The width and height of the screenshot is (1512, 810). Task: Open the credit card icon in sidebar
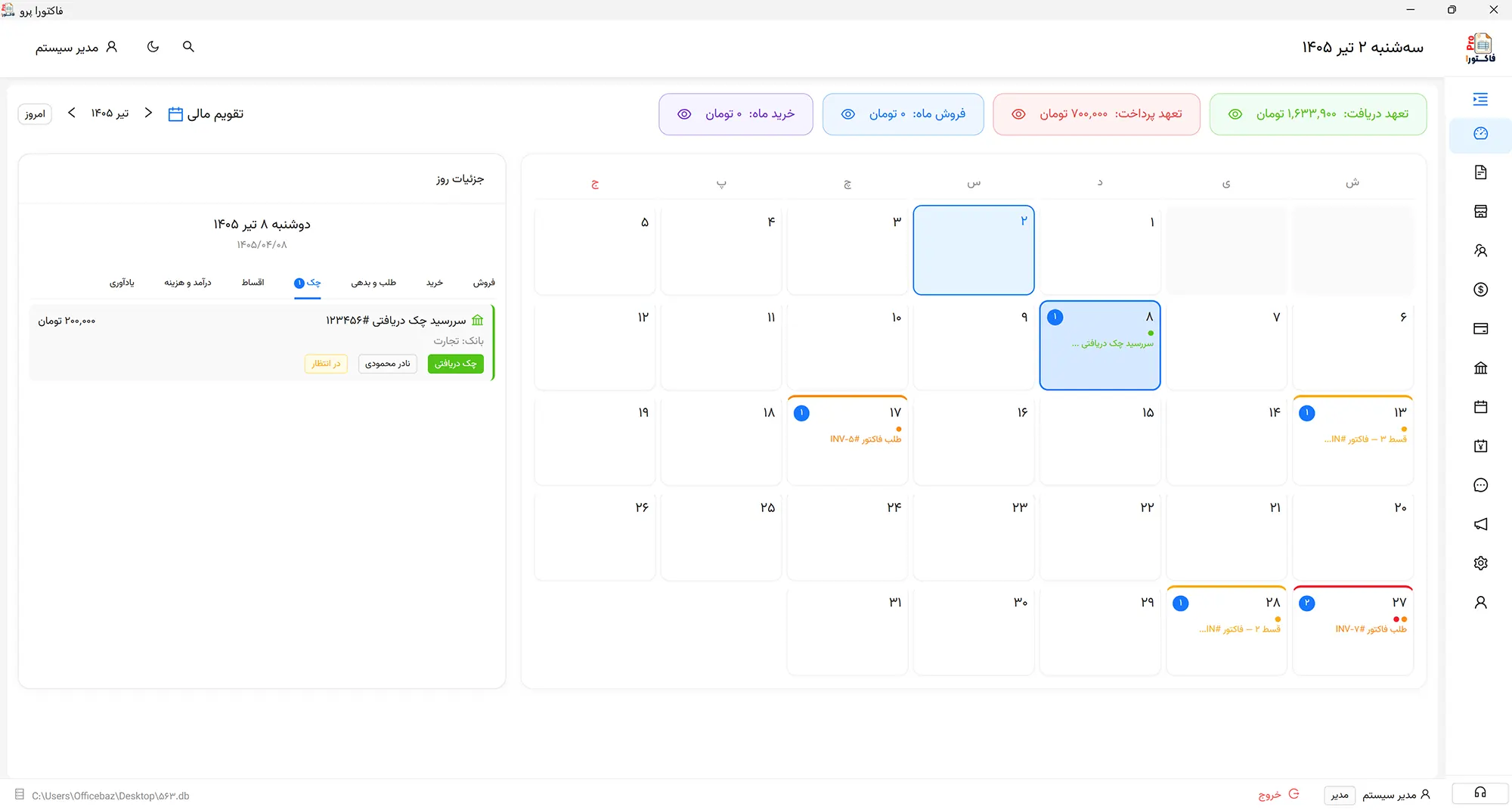[1480, 329]
